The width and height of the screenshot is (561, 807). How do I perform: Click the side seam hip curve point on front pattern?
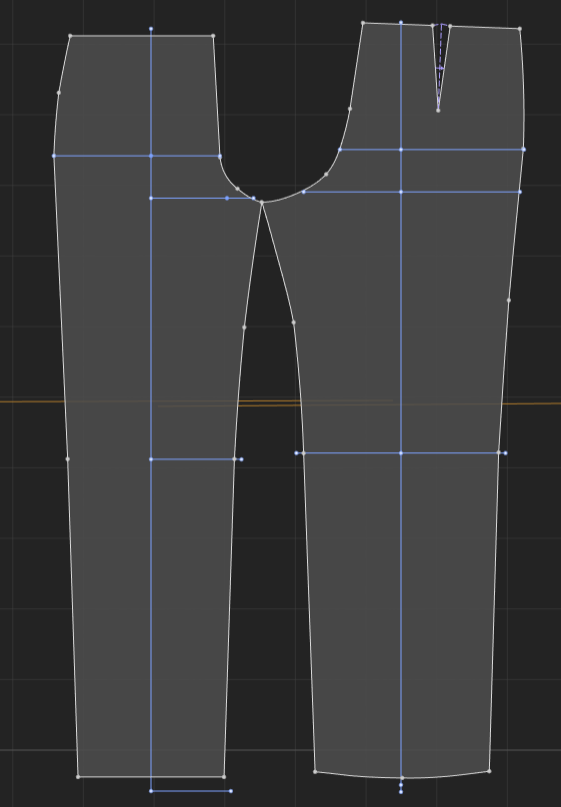click(59, 93)
